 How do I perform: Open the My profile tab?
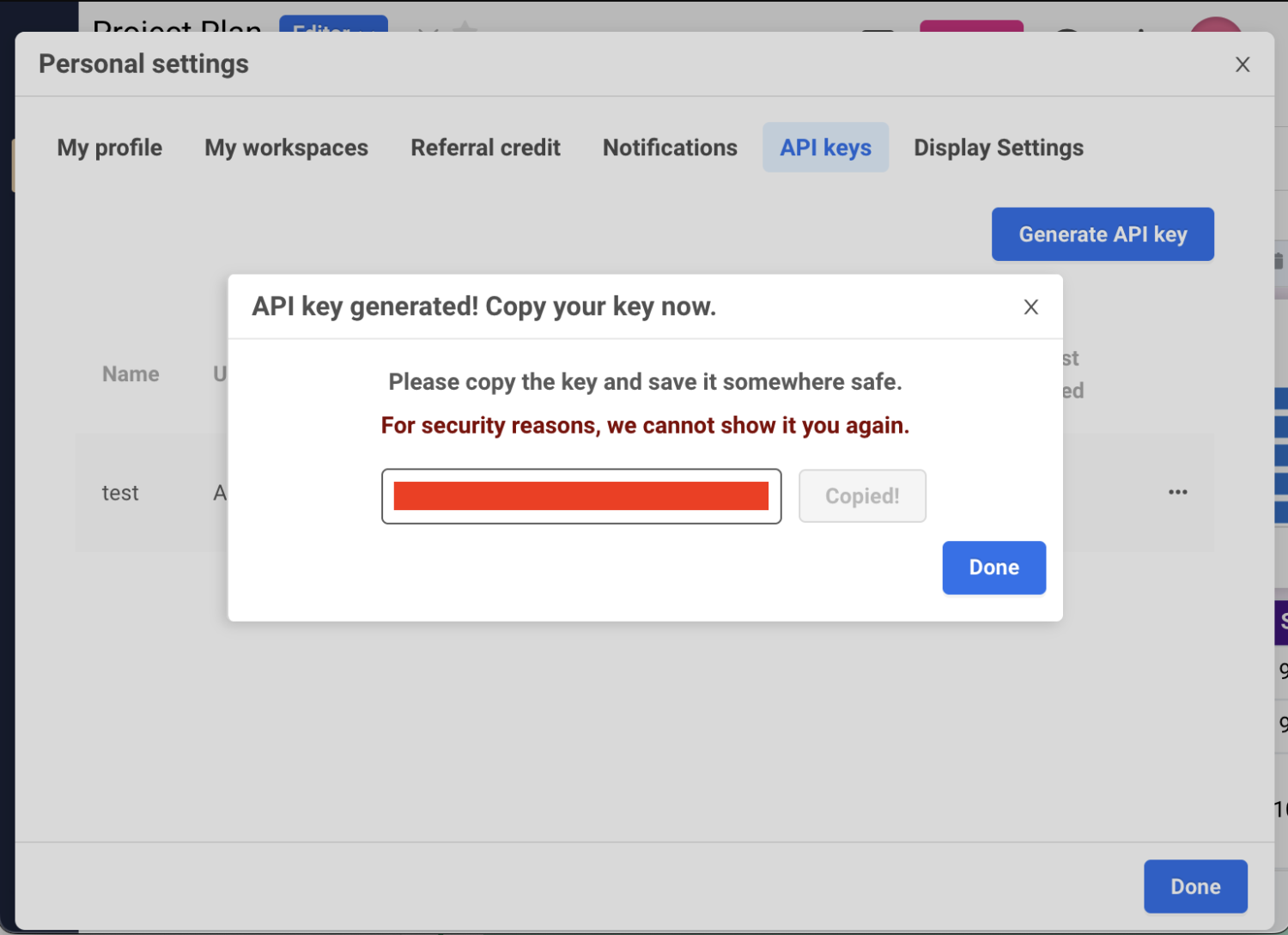110,148
